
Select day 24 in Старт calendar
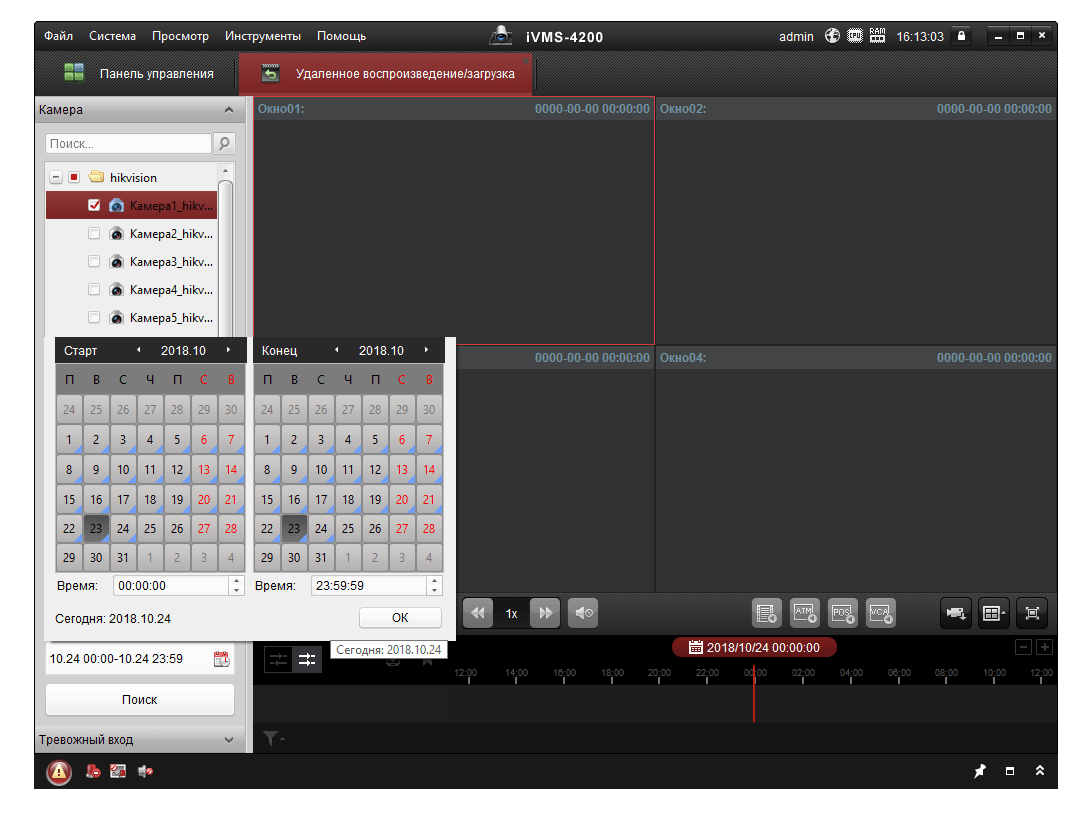[x=123, y=529]
